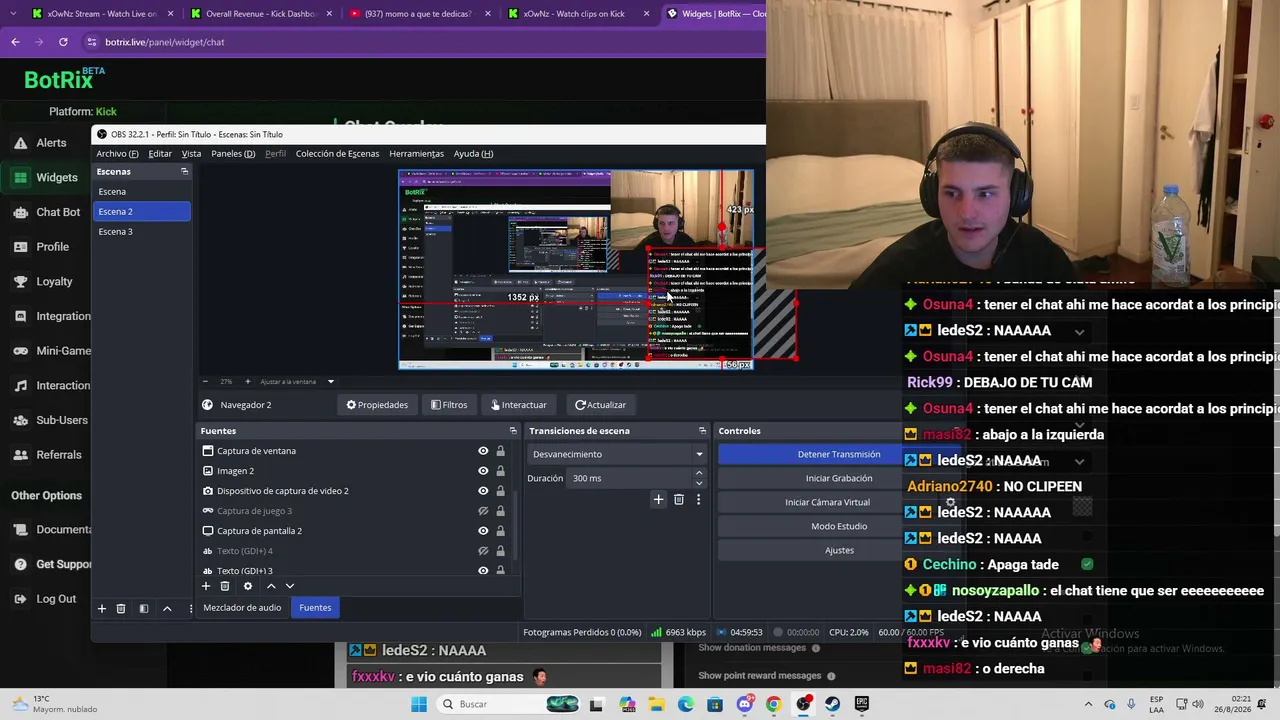
Task: Reload the browser page
Action: pos(63,42)
